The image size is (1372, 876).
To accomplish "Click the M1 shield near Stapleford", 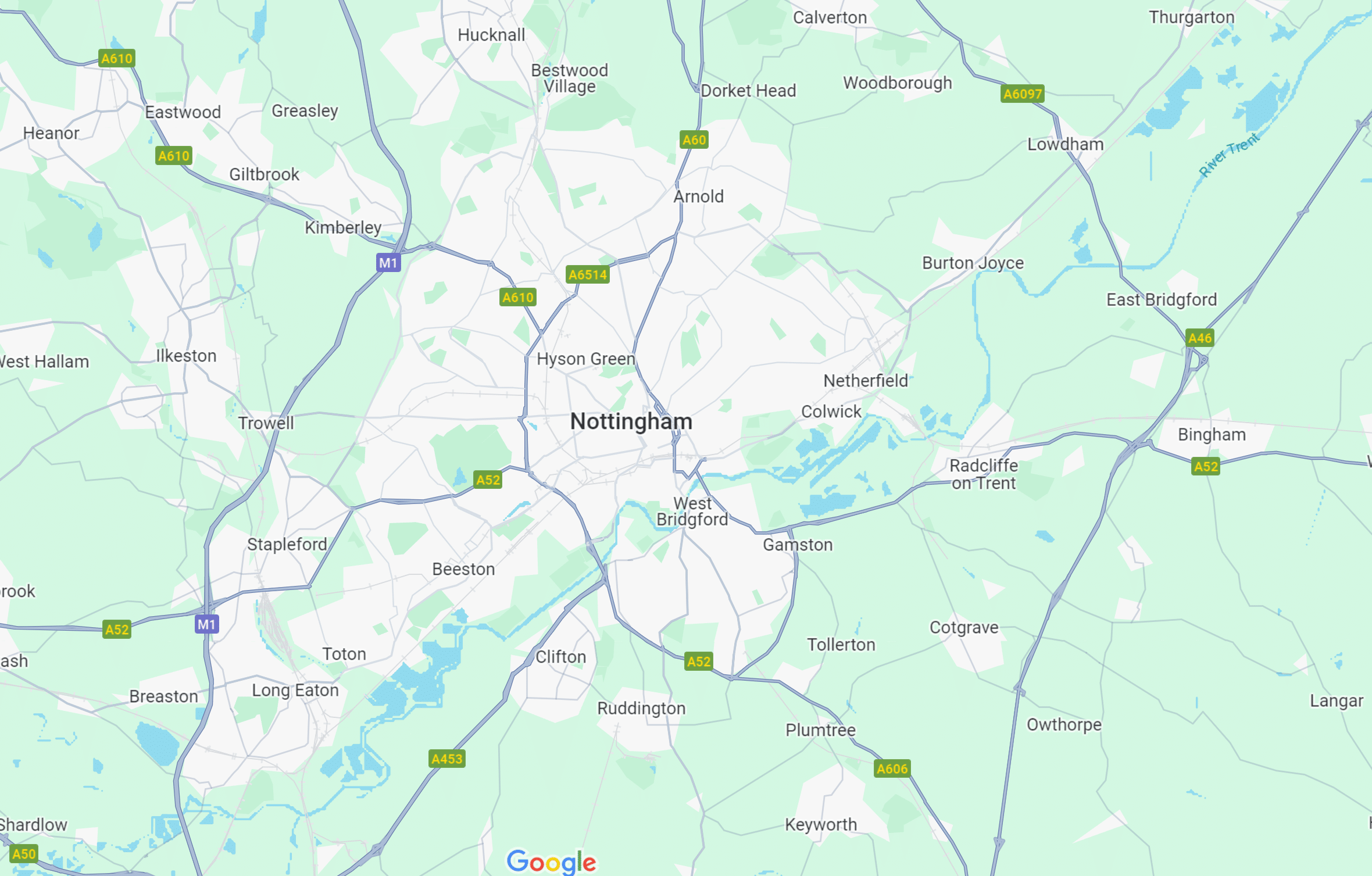I will click(x=206, y=624).
